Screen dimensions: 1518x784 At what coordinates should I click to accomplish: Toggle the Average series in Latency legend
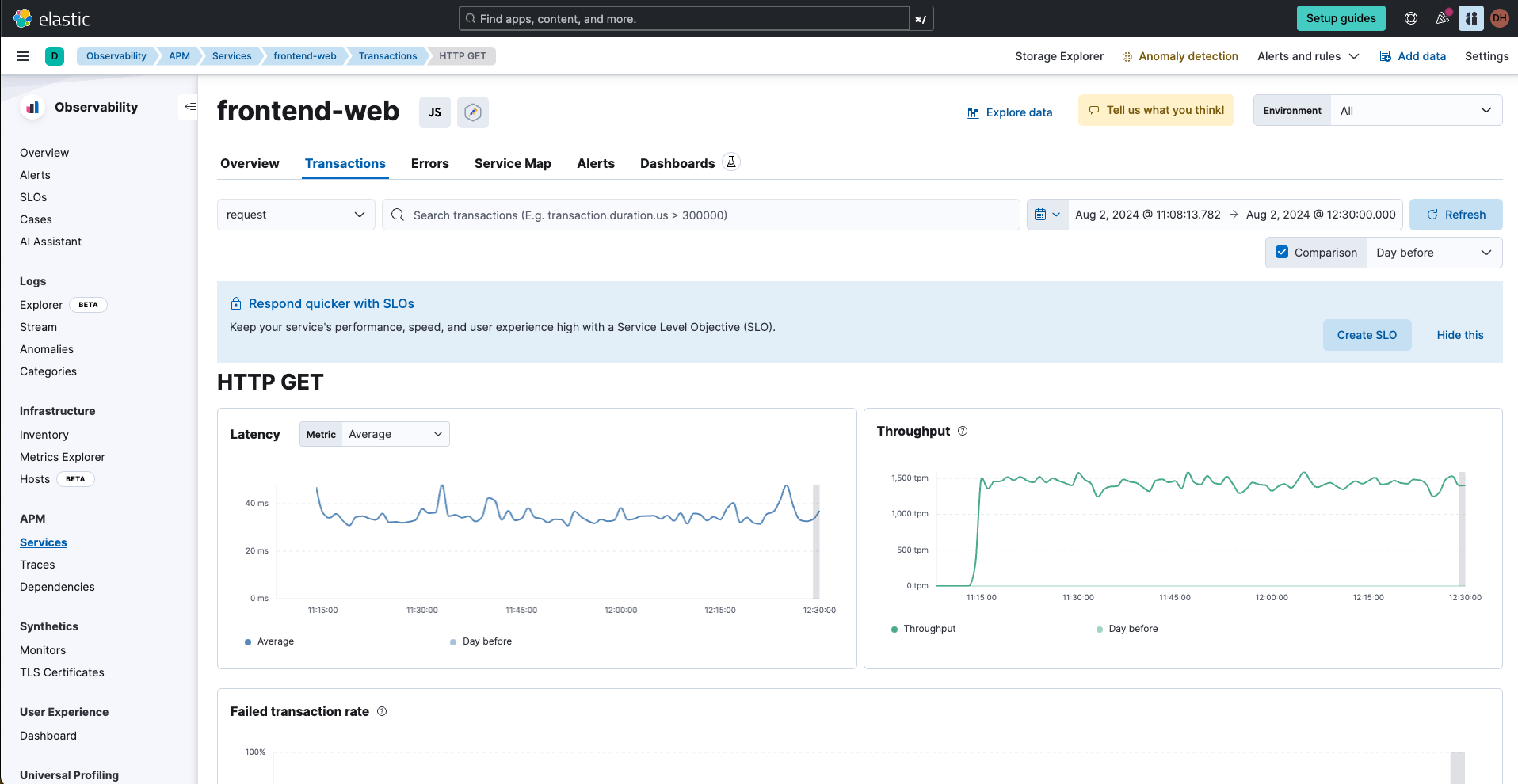(275, 641)
